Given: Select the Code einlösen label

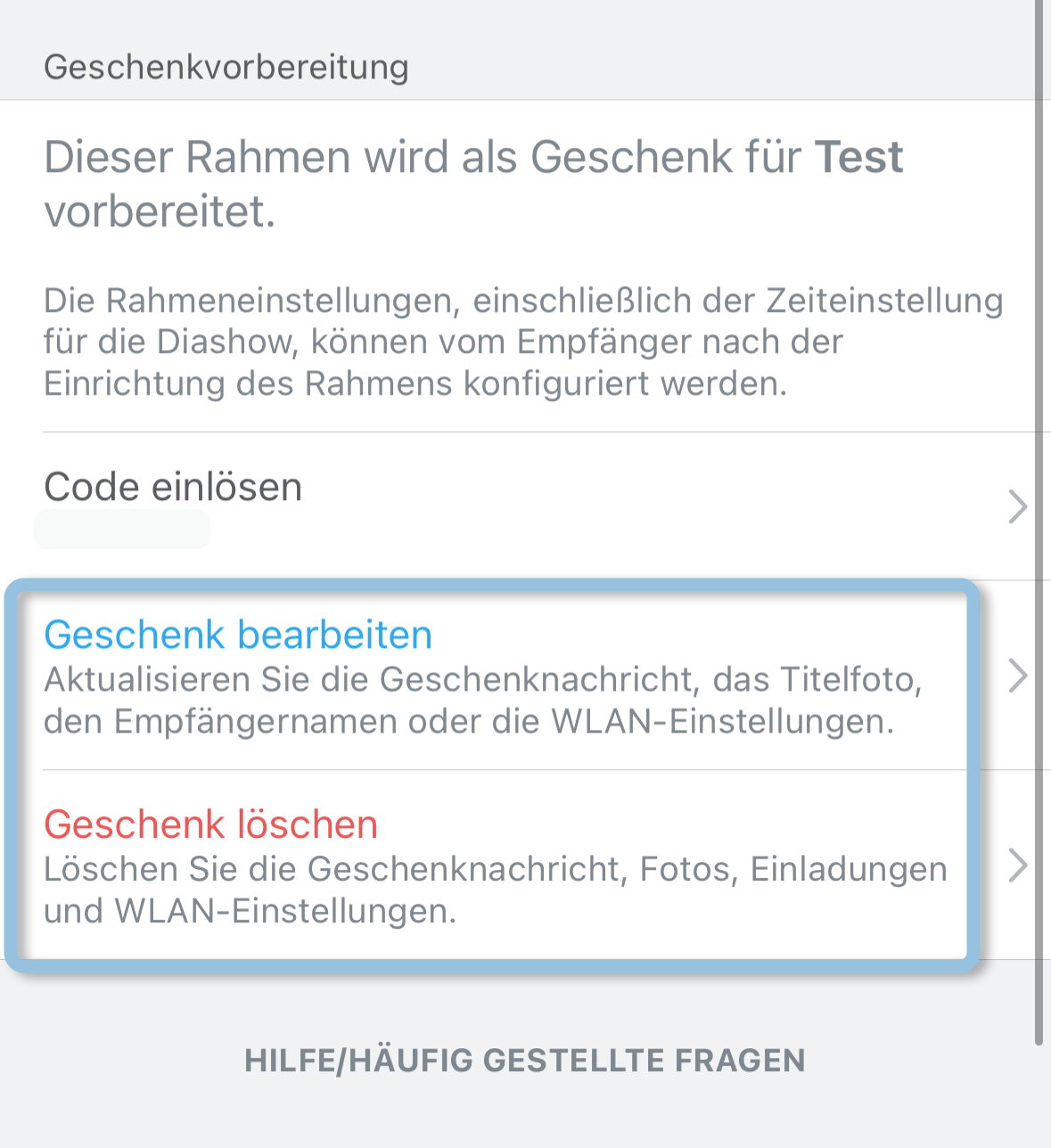Looking at the screenshot, I should pyautogui.click(x=173, y=487).
